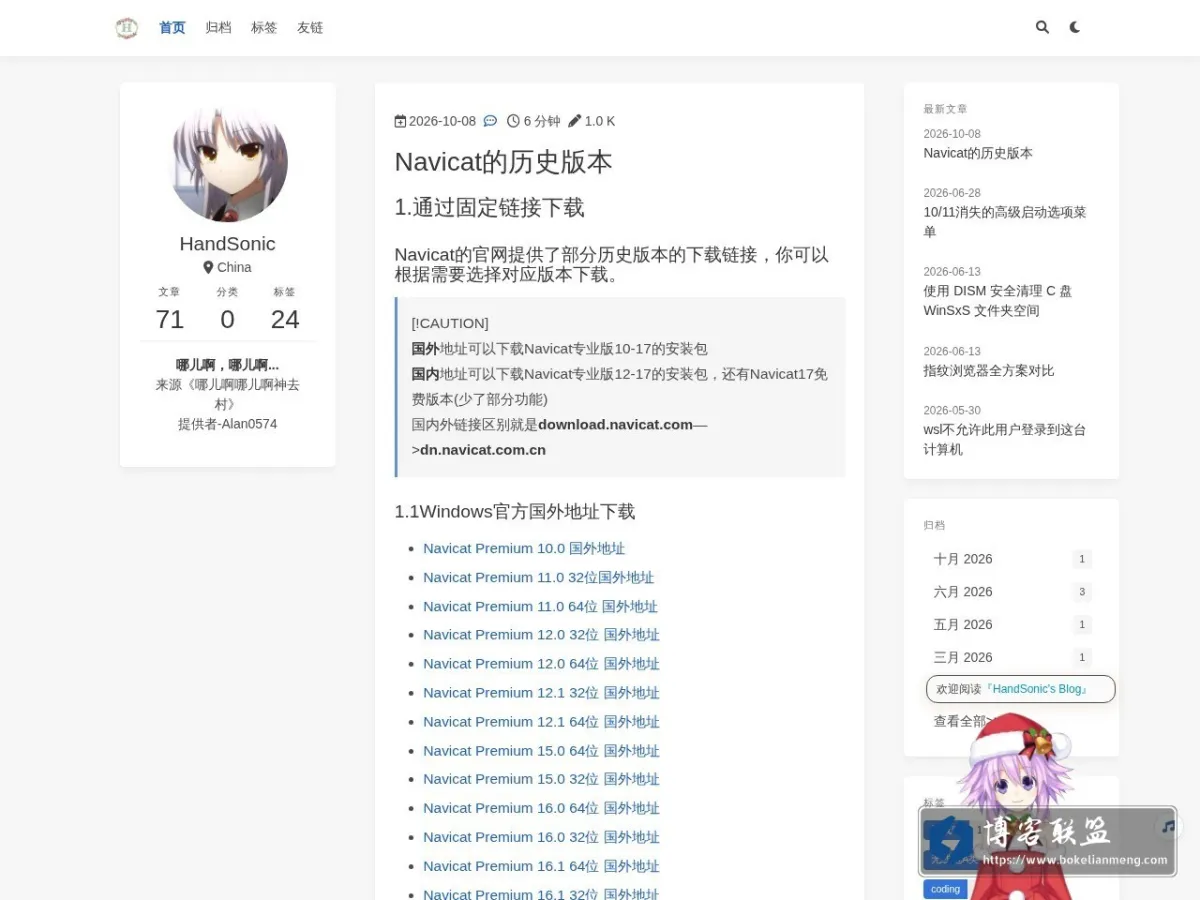Viewport: 1200px width, 900px height.
Task: Open Navicat Premium 15.0 32位 国外地址 link
Action: [x=541, y=778]
